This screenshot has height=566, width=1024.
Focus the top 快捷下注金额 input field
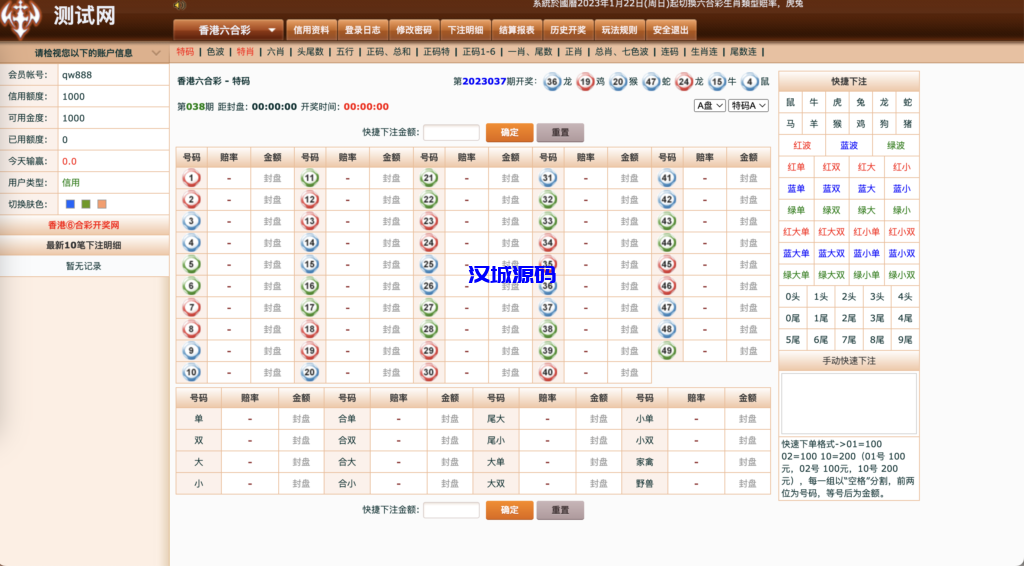pyautogui.click(x=451, y=133)
